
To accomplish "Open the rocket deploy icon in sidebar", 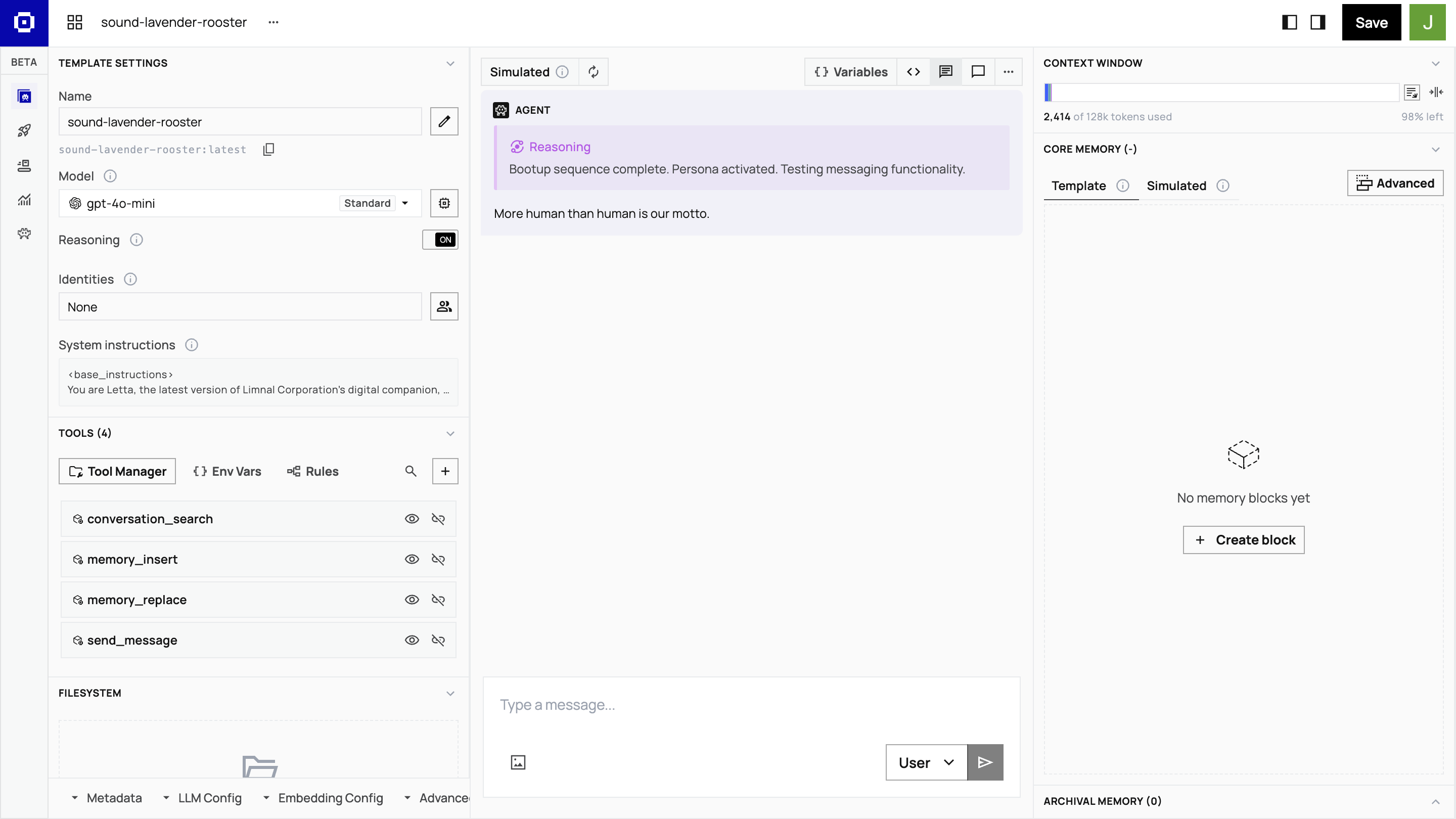I will [24, 130].
